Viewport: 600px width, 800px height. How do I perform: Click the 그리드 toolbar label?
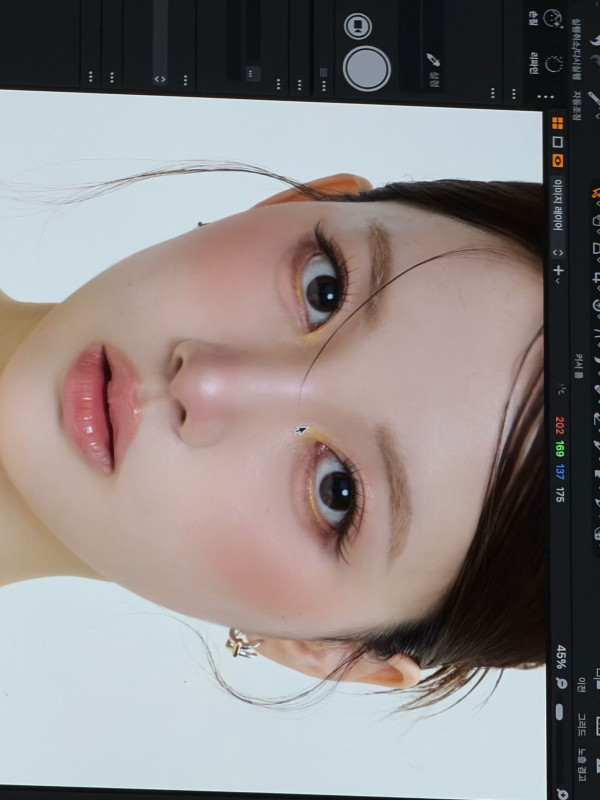582,725
